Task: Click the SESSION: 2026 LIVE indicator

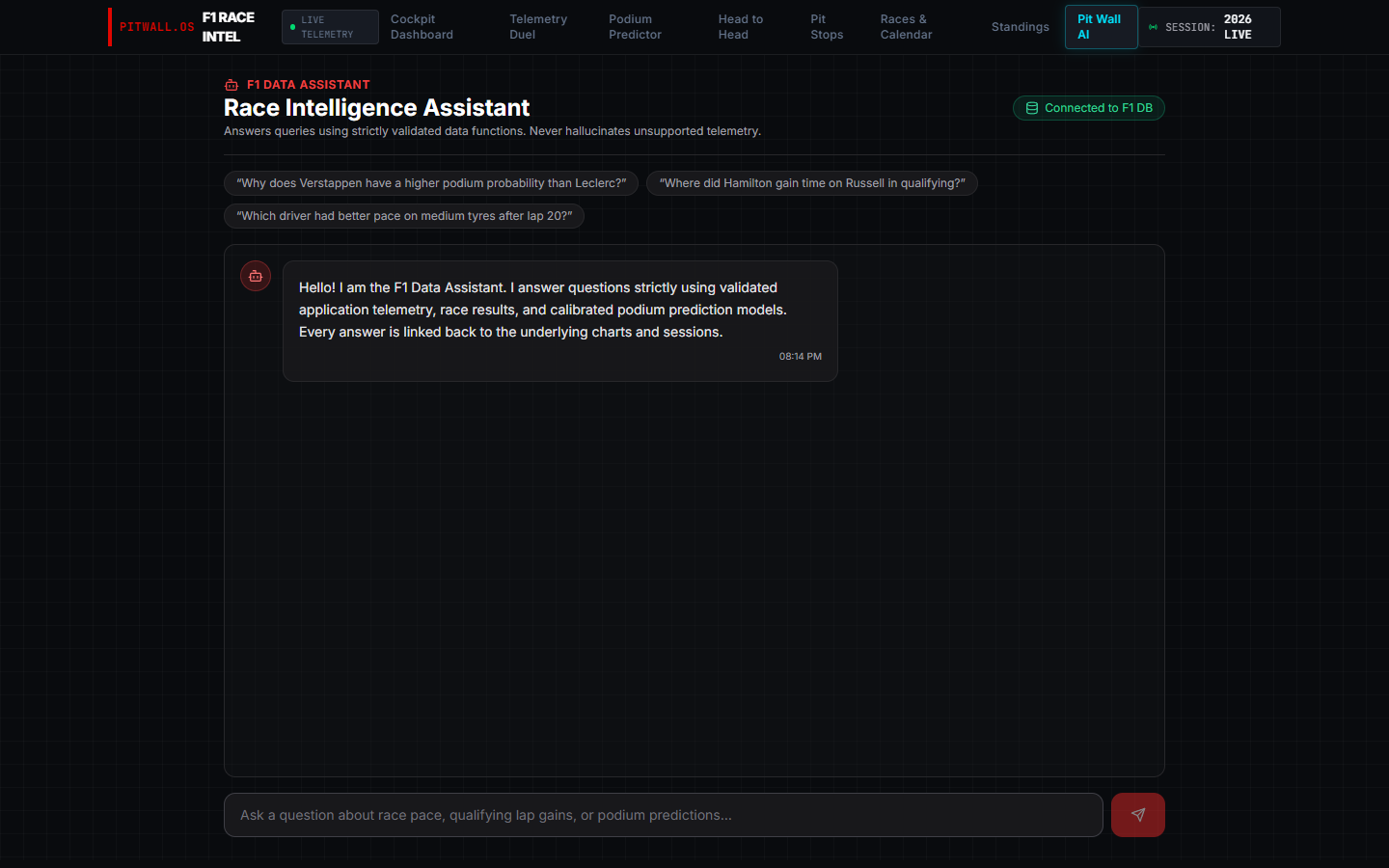Action: (x=1210, y=27)
